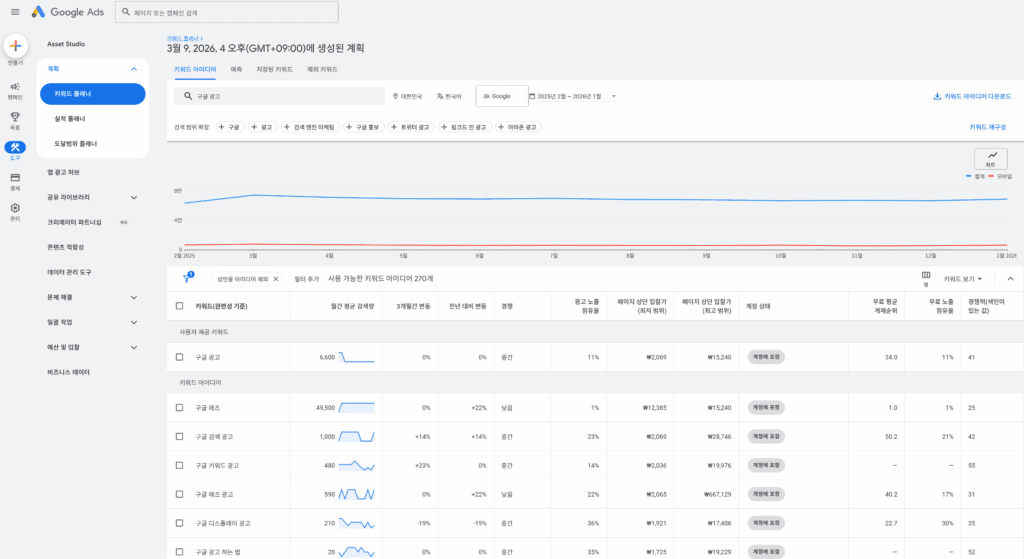Open the 키워드 보기 dropdown
1024x559 pixels.
pos(964,278)
